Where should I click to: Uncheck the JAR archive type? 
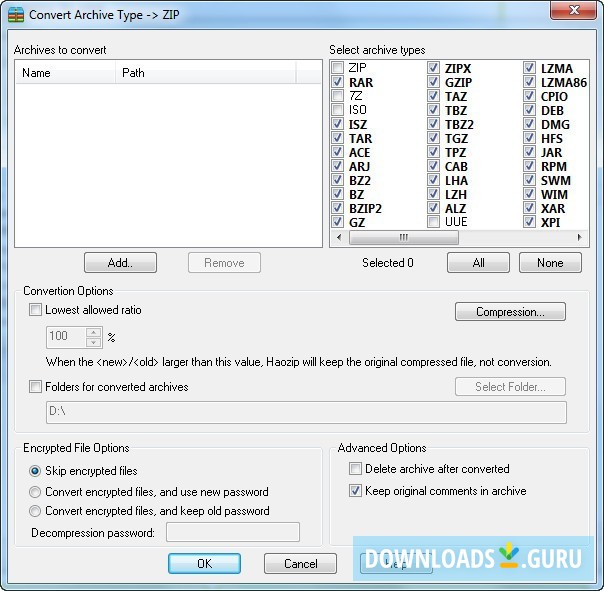(529, 152)
